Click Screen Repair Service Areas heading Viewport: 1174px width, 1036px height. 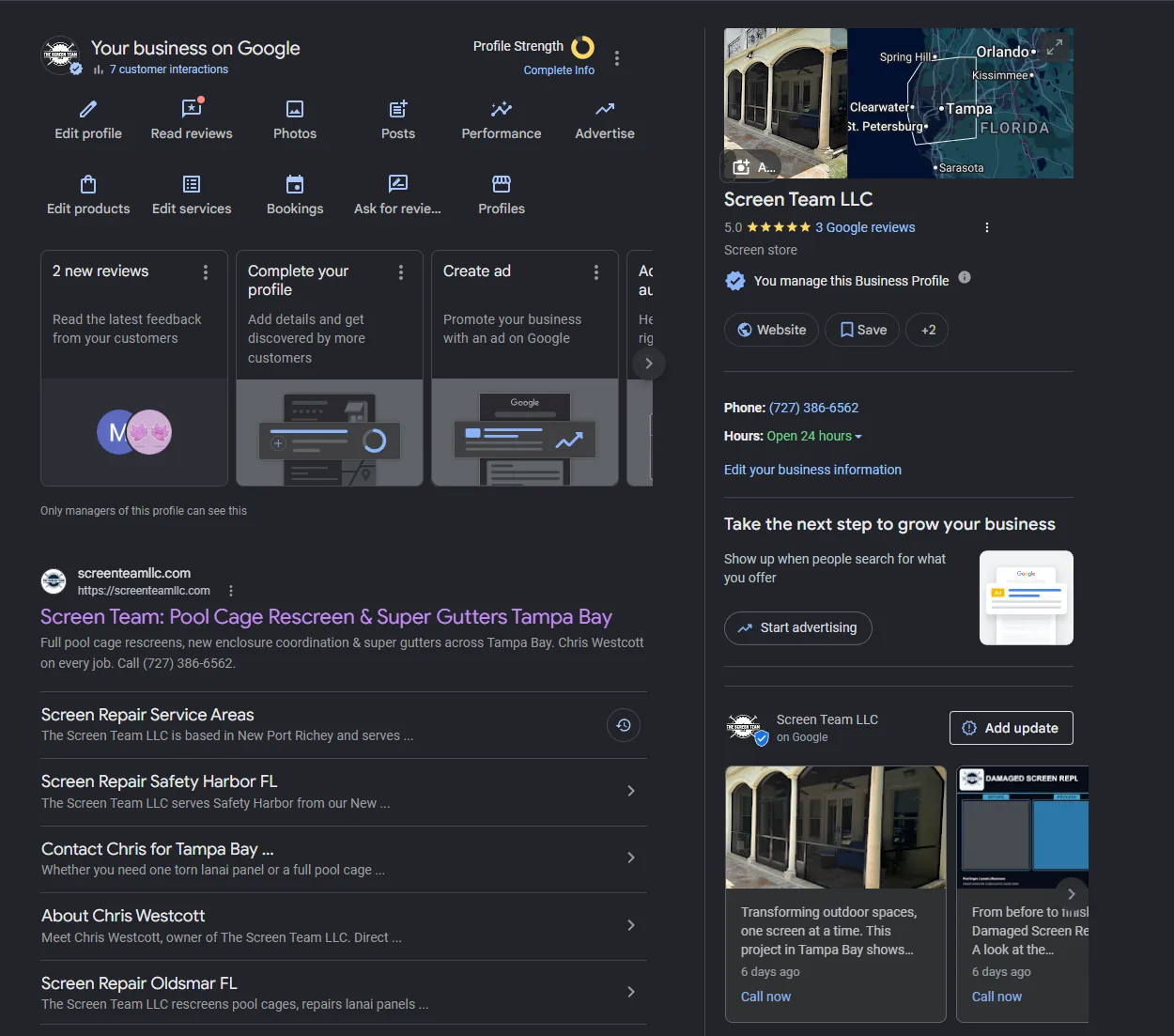pos(147,715)
